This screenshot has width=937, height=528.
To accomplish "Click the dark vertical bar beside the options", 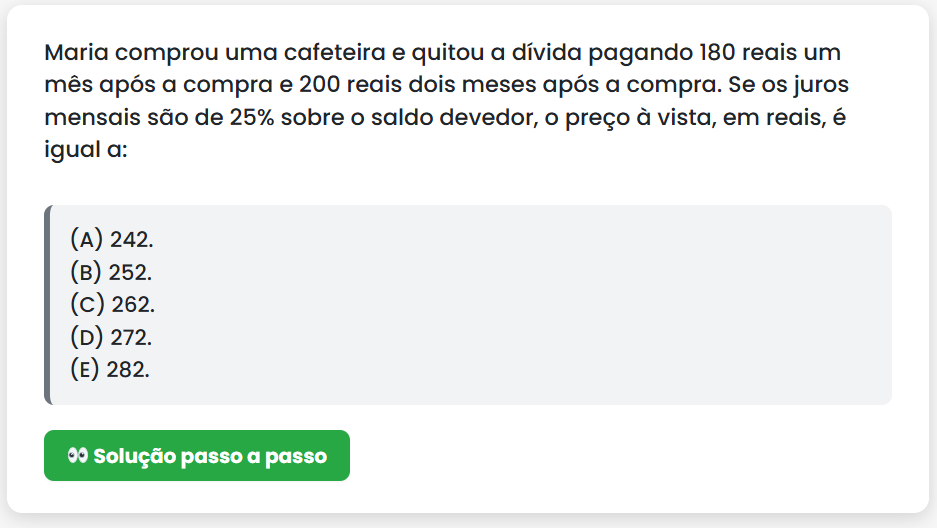I will (x=47, y=305).
